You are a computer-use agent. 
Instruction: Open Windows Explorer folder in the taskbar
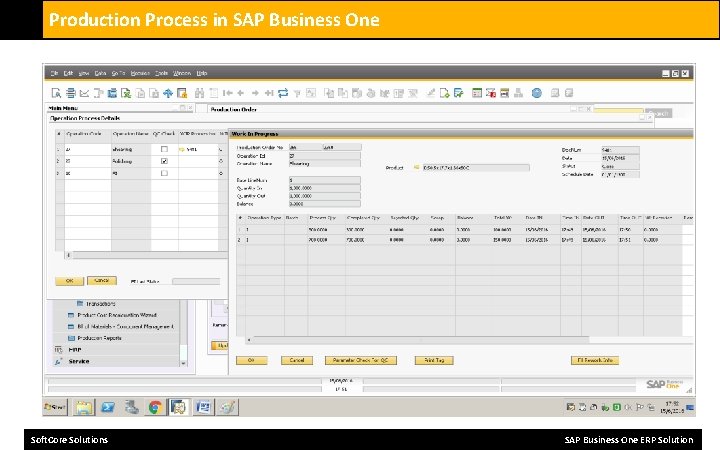[x=84, y=407]
